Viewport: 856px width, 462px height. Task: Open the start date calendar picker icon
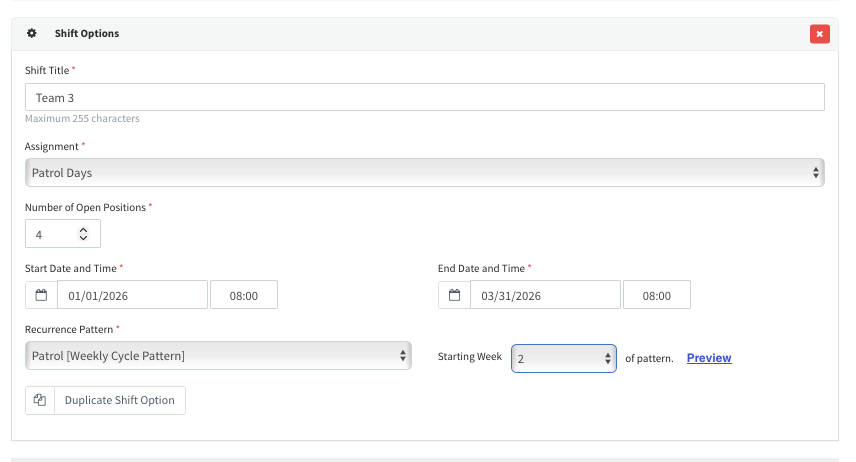point(41,295)
